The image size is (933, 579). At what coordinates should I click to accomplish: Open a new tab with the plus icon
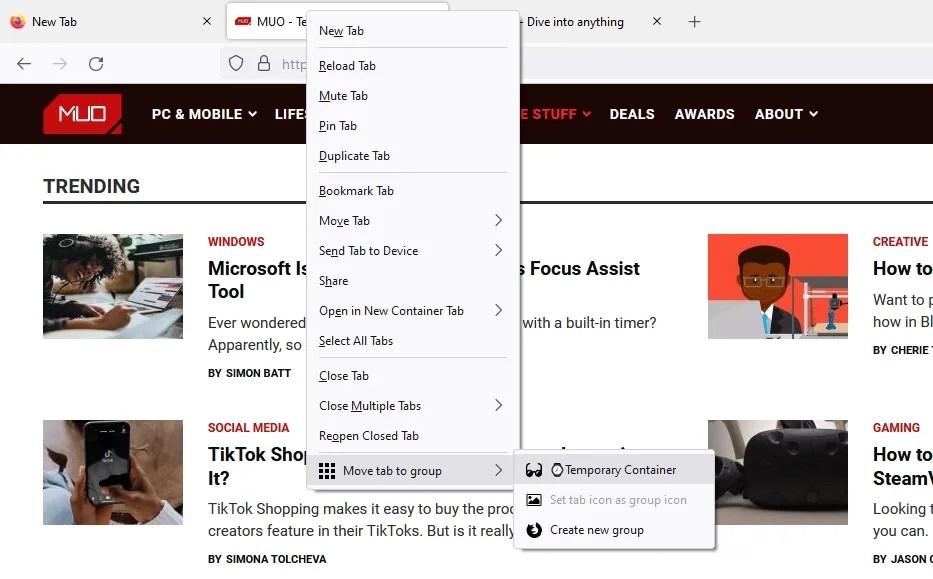694,21
